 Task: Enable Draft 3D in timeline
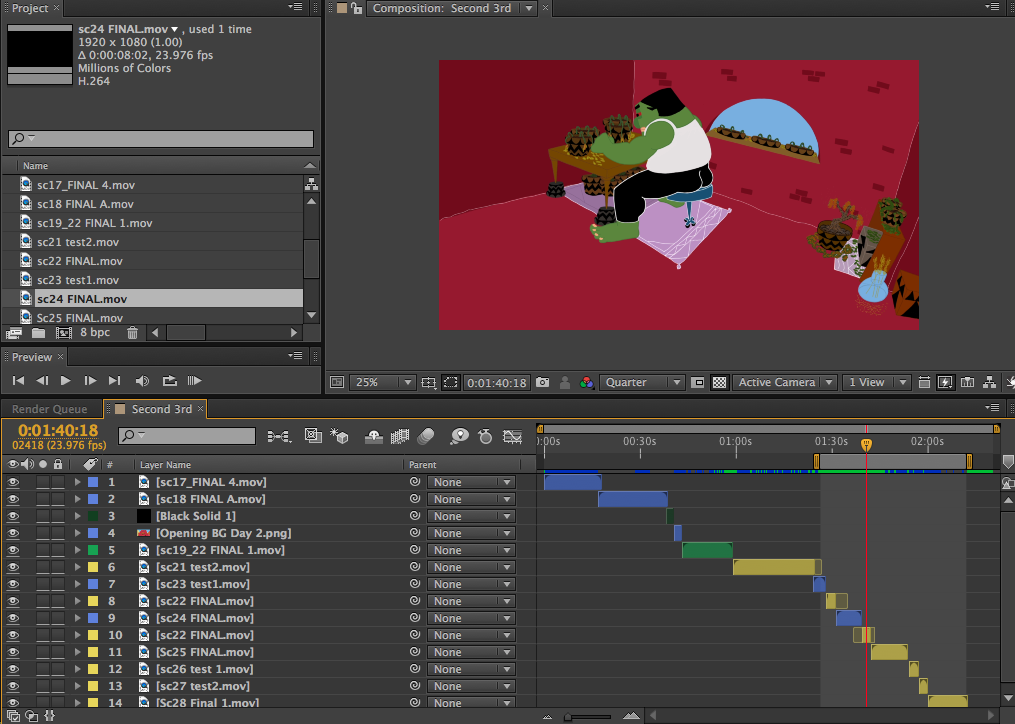pos(339,436)
